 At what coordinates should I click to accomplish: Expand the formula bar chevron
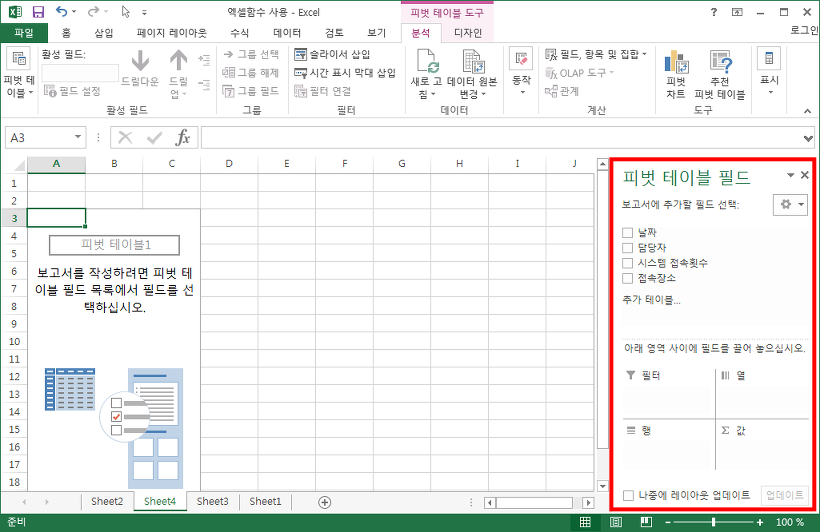click(808, 138)
